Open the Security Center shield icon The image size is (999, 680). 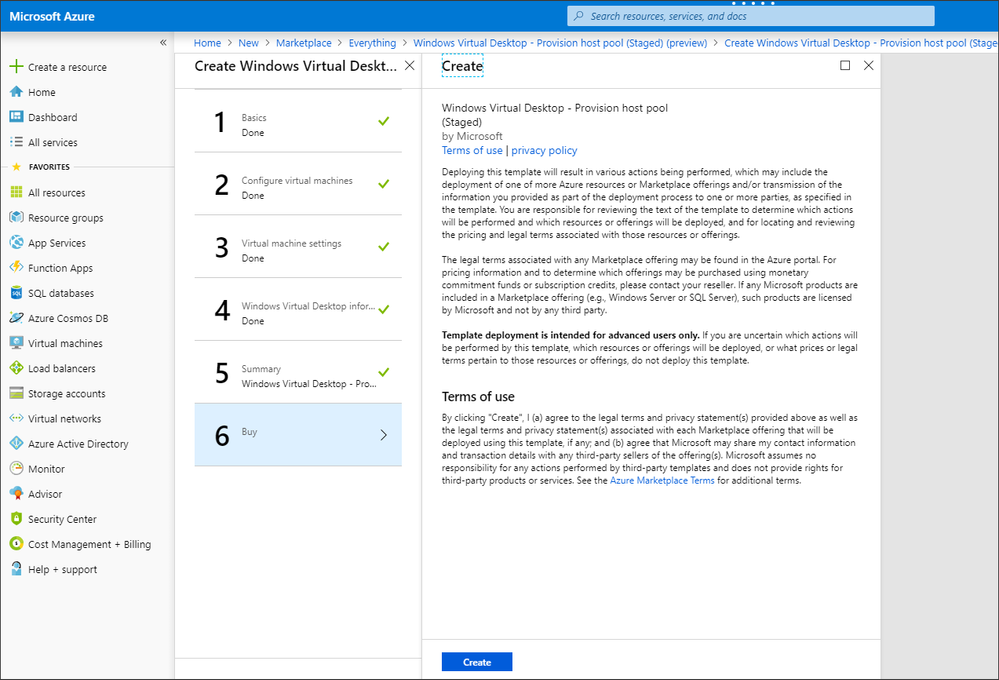click(16, 519)
